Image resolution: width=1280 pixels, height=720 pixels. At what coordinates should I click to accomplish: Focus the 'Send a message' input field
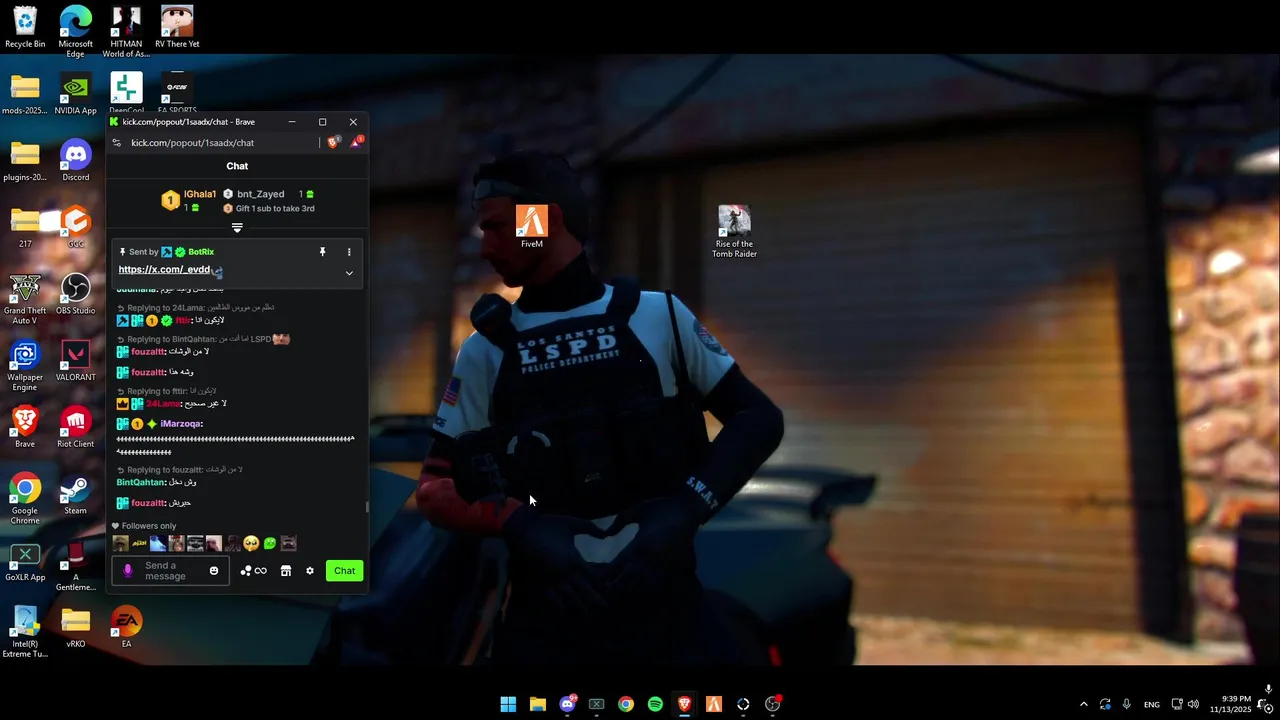click(x=170, y=571)
